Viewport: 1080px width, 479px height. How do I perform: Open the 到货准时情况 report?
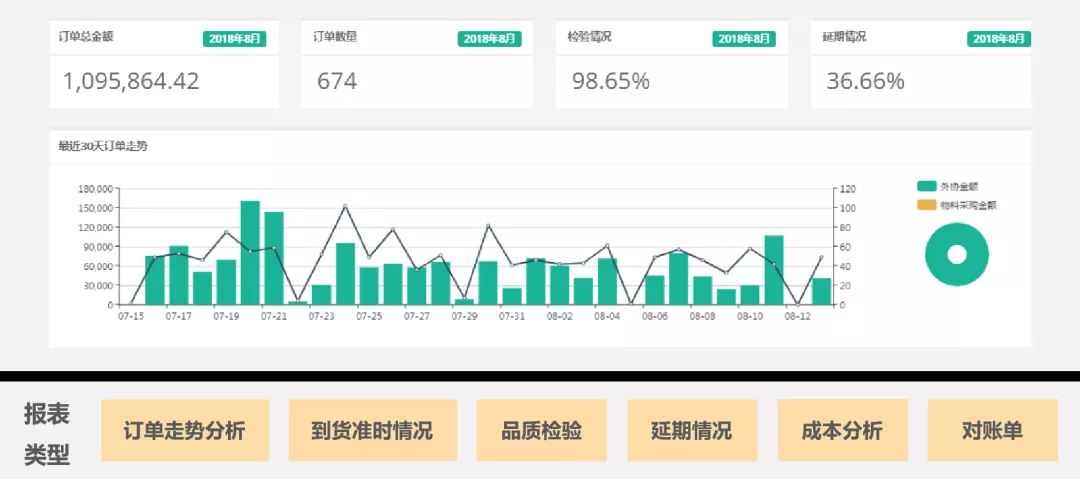point(372,431)
